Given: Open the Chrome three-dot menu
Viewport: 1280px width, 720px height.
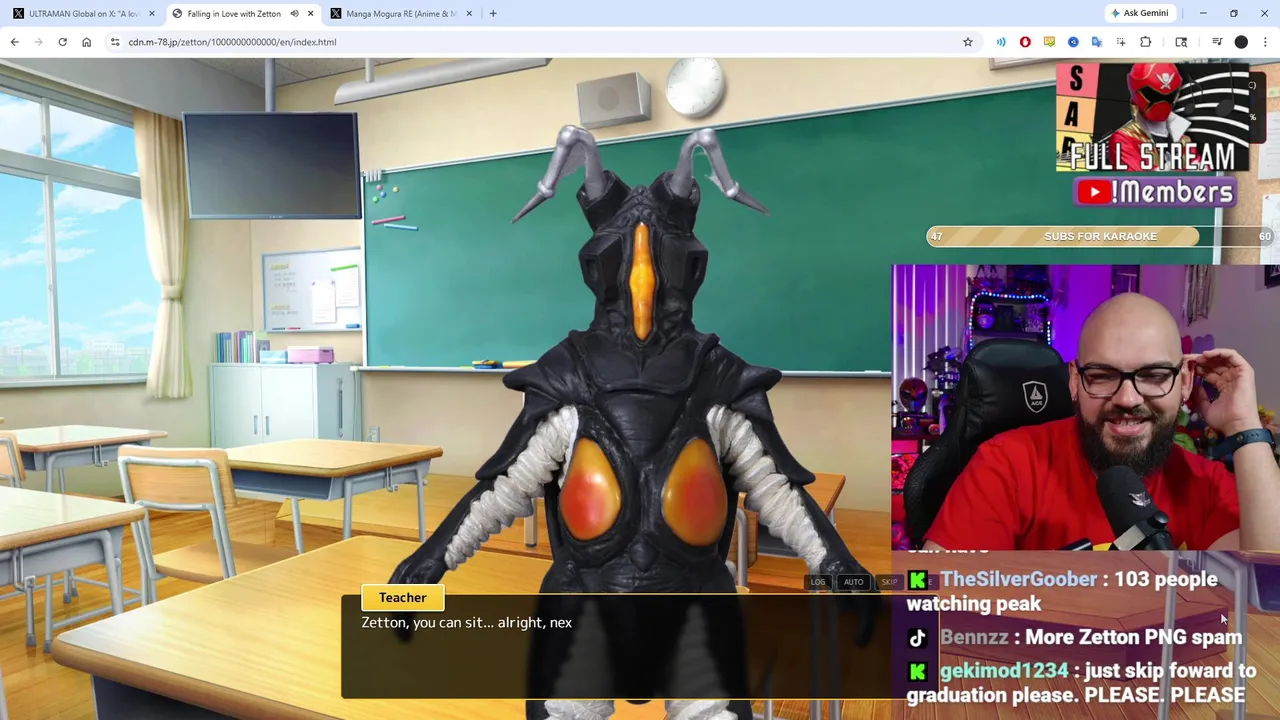Looking at the screenshot, I should 1265,42.
